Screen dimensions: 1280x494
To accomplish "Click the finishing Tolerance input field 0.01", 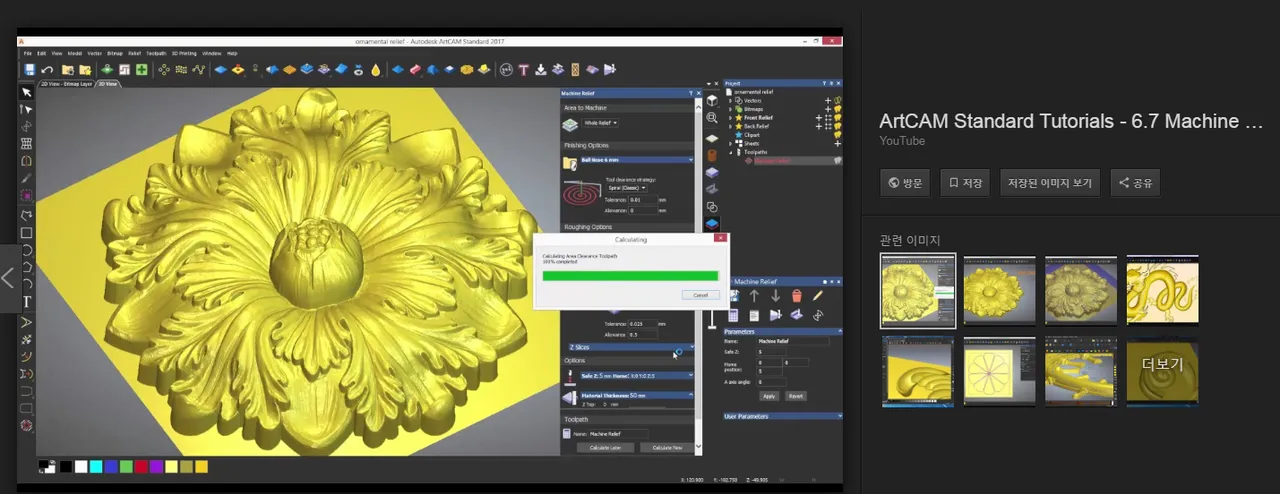I will tap(643, 200).
